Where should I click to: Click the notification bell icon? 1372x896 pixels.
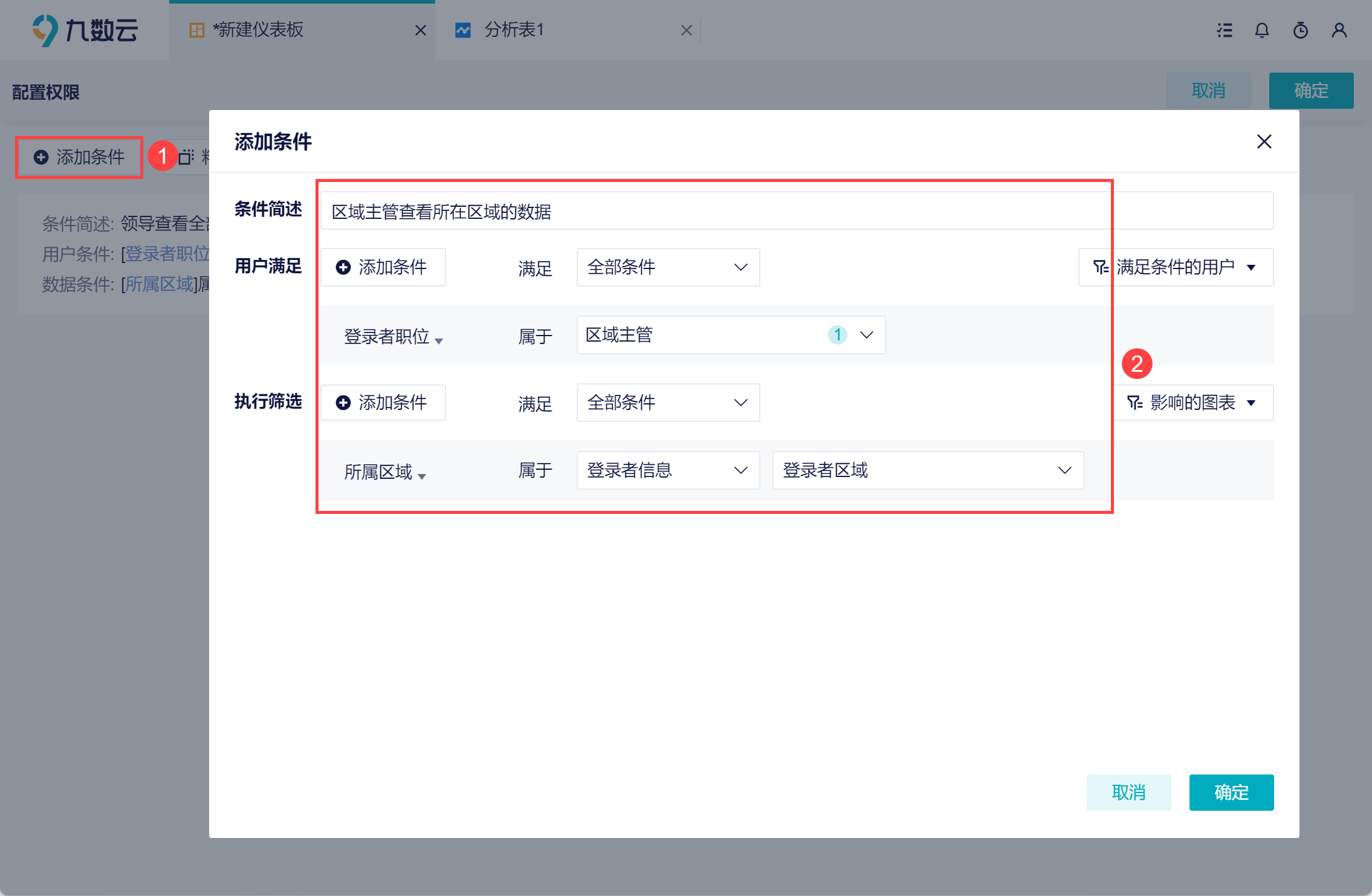click(x=1262, y=30)
